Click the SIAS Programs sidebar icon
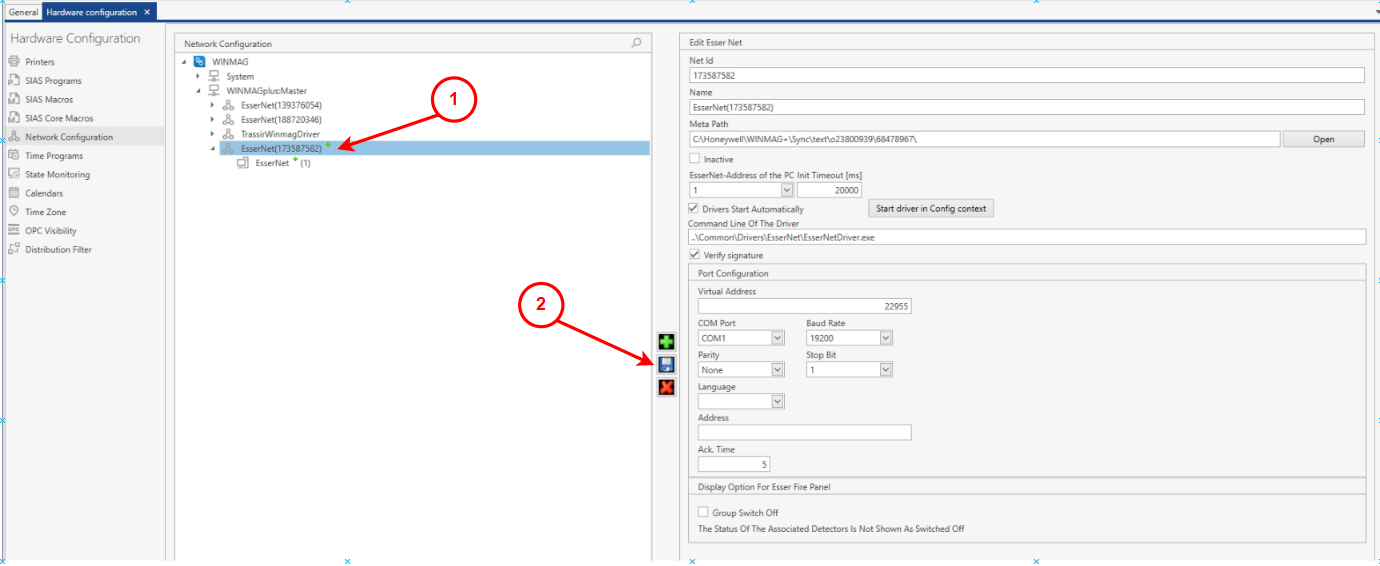Screen dimensions: 1380x566 click(14, 80)
